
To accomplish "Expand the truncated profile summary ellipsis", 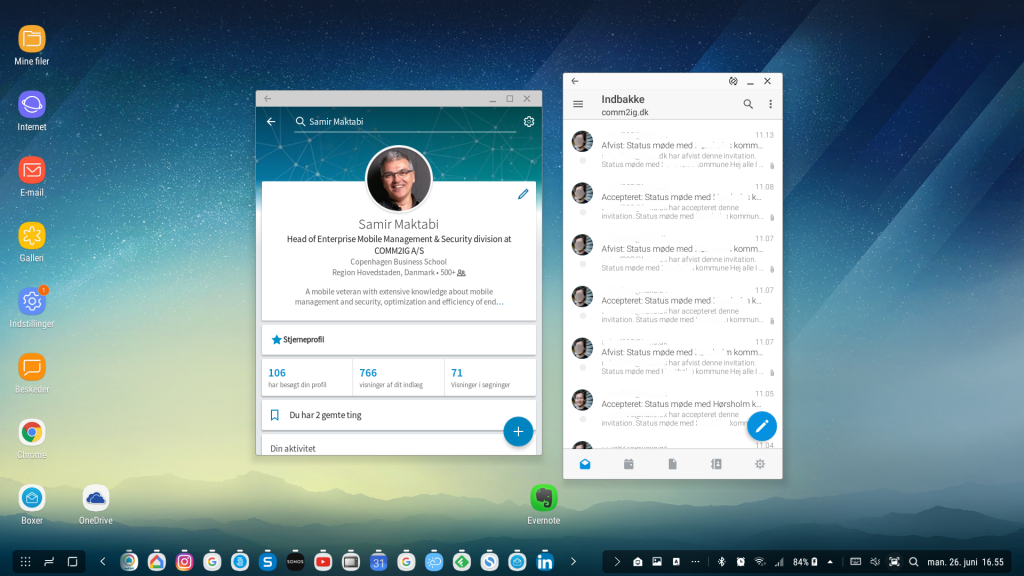I will (500, 302).
